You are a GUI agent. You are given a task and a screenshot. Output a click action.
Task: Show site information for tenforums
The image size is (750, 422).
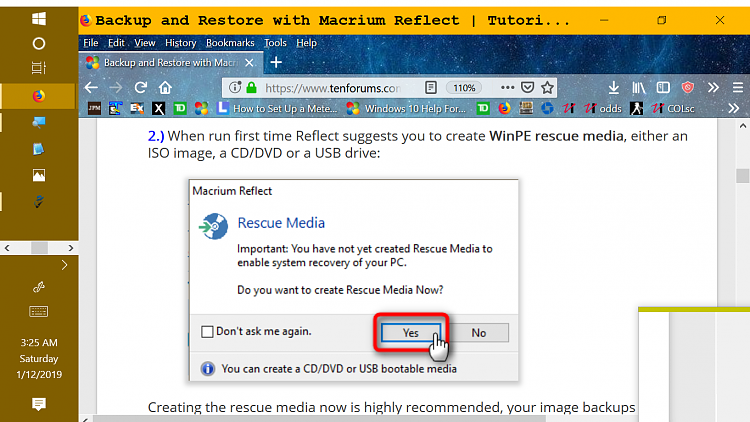click(234, 88)
